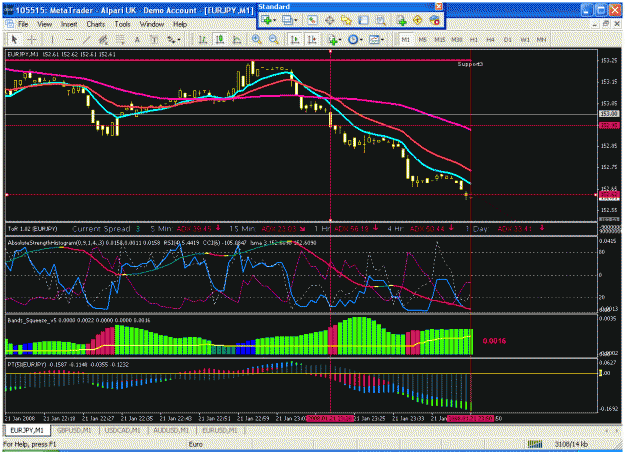The image size is (625, 452).
Task: Open the Profiles dropdown arrow
Action: [x=296, y=20]
